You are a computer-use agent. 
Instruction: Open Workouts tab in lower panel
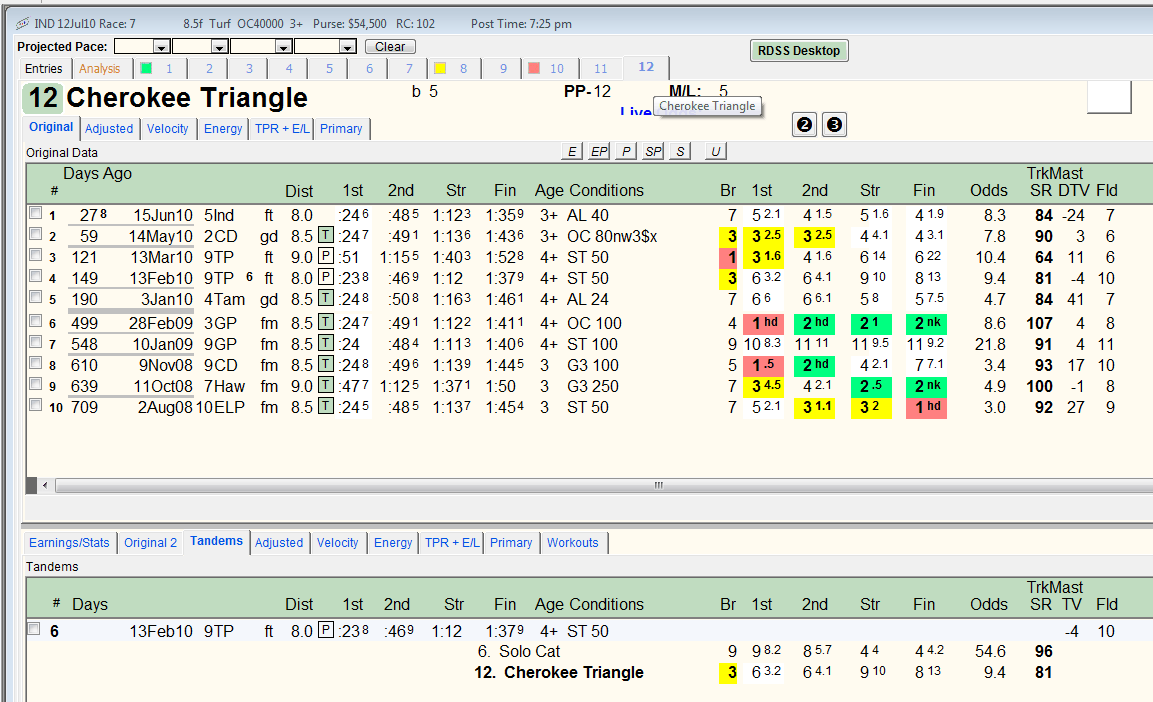tap(573, 542)
